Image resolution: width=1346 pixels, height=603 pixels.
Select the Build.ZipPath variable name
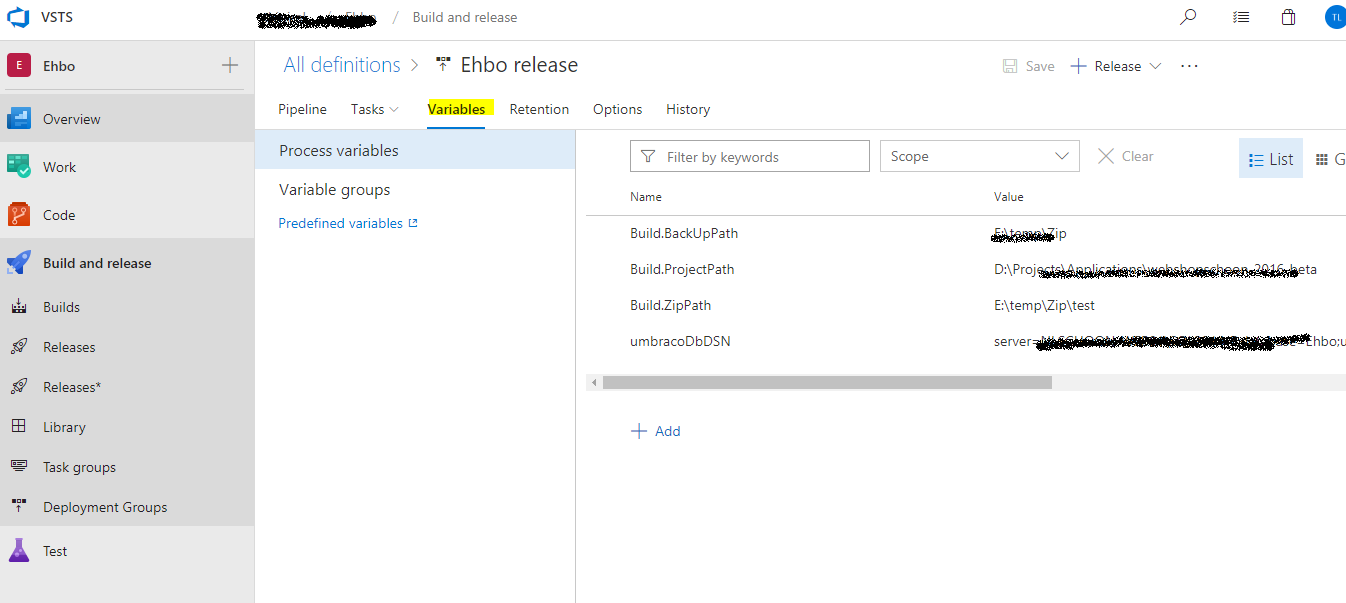670,305
